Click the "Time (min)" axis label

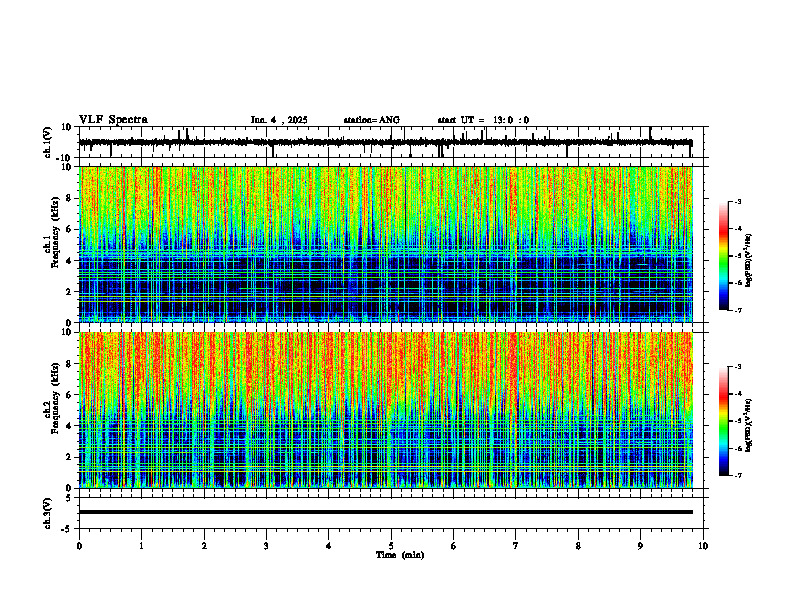click(x=400, y=555)
